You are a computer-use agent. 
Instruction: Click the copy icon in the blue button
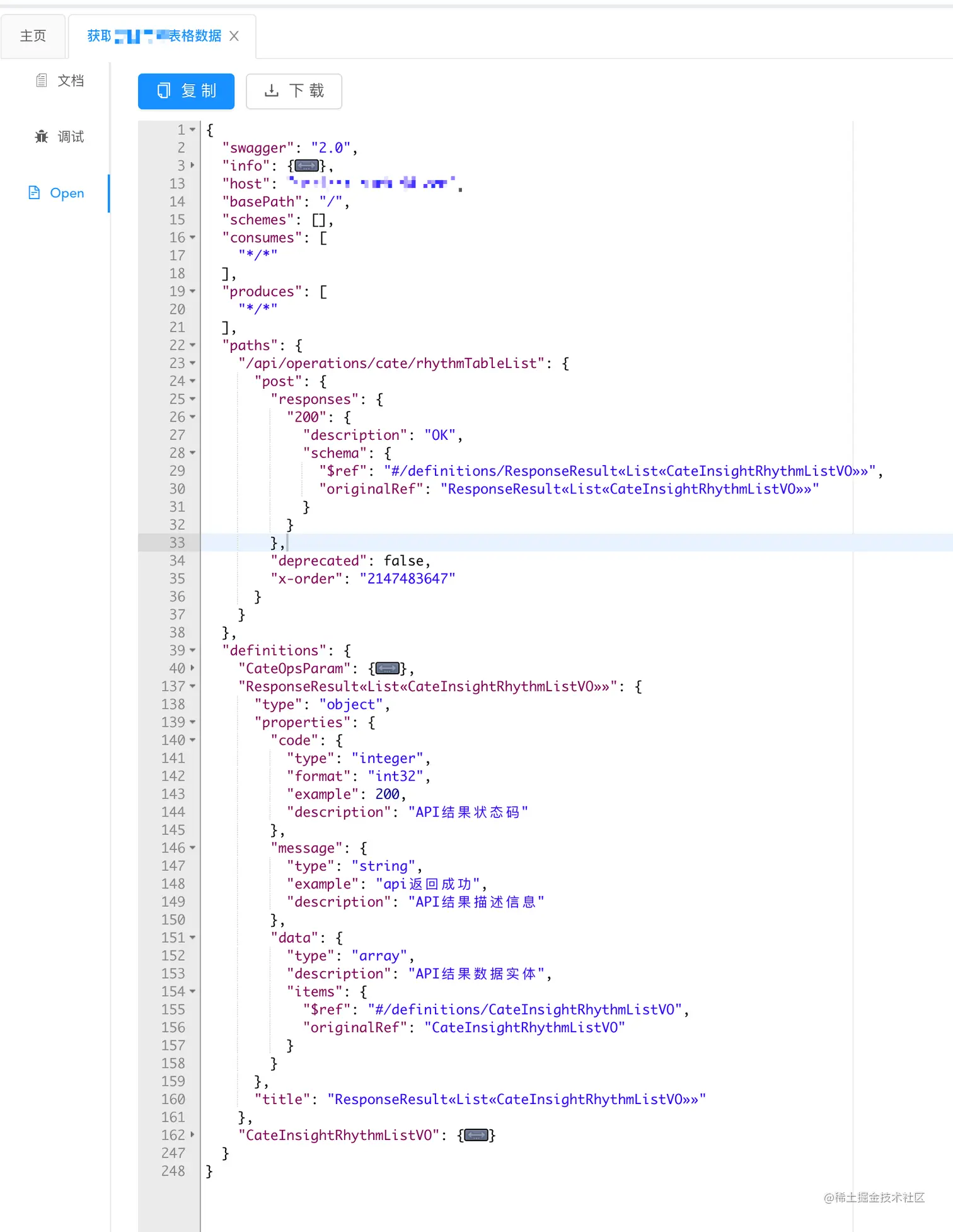tap(164, 91)
